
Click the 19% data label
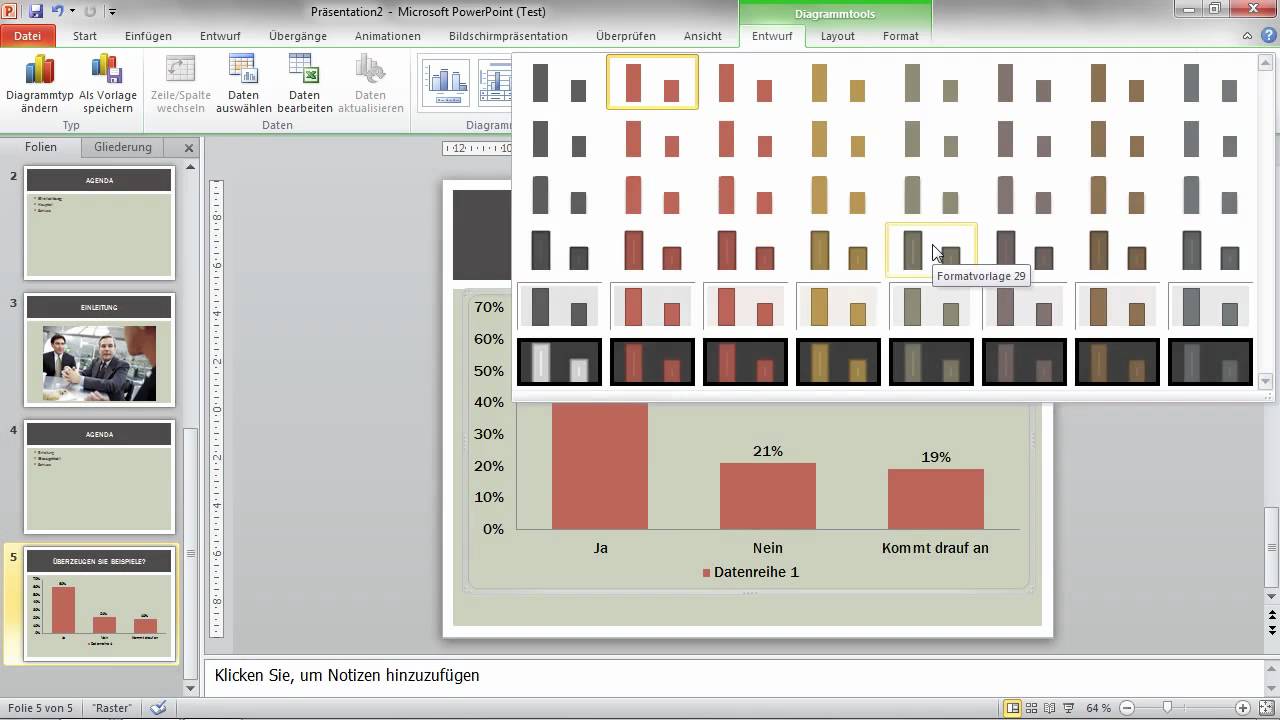click(x=936, y=457)
